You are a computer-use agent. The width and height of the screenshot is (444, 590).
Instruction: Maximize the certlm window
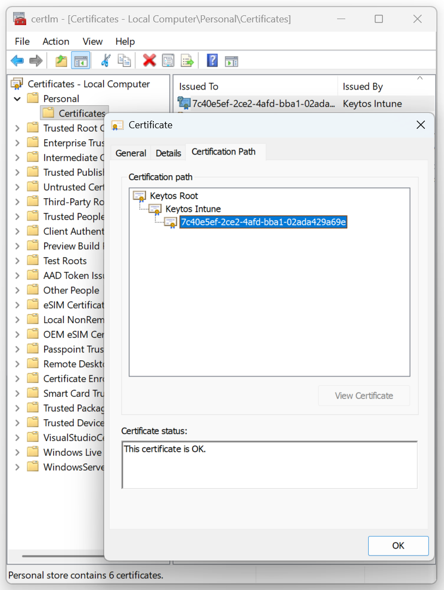click(x=379, y=19)
